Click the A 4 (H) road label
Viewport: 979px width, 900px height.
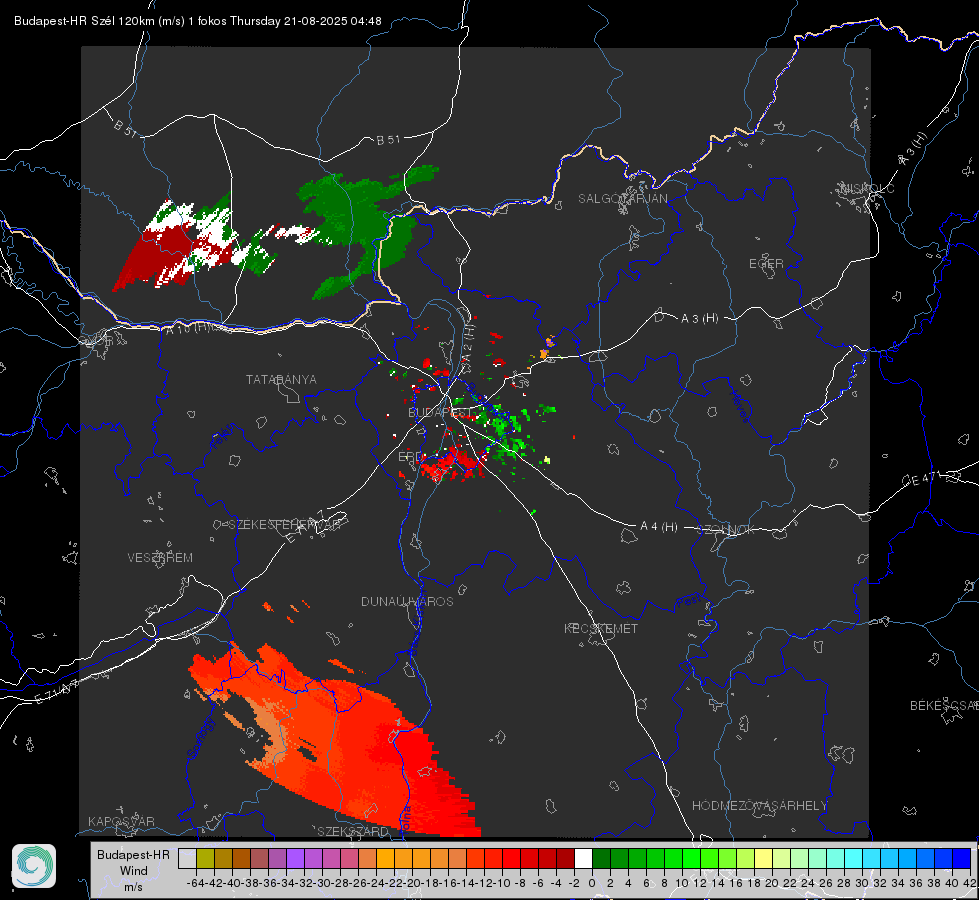pyautogui.click(x=659, y=527)
